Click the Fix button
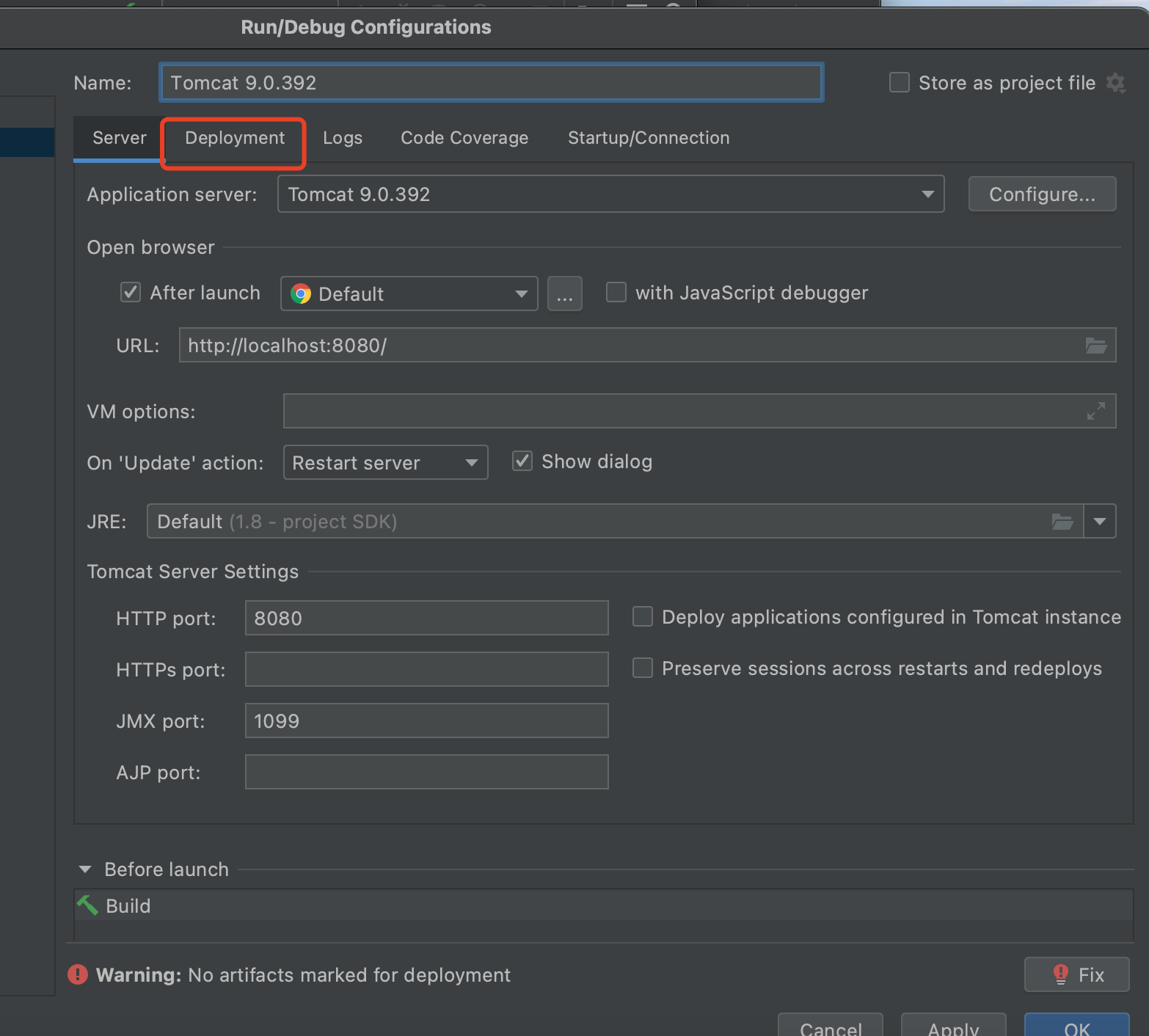The width and height of the screenshot is (1149, 1036). coord(1077,974)
